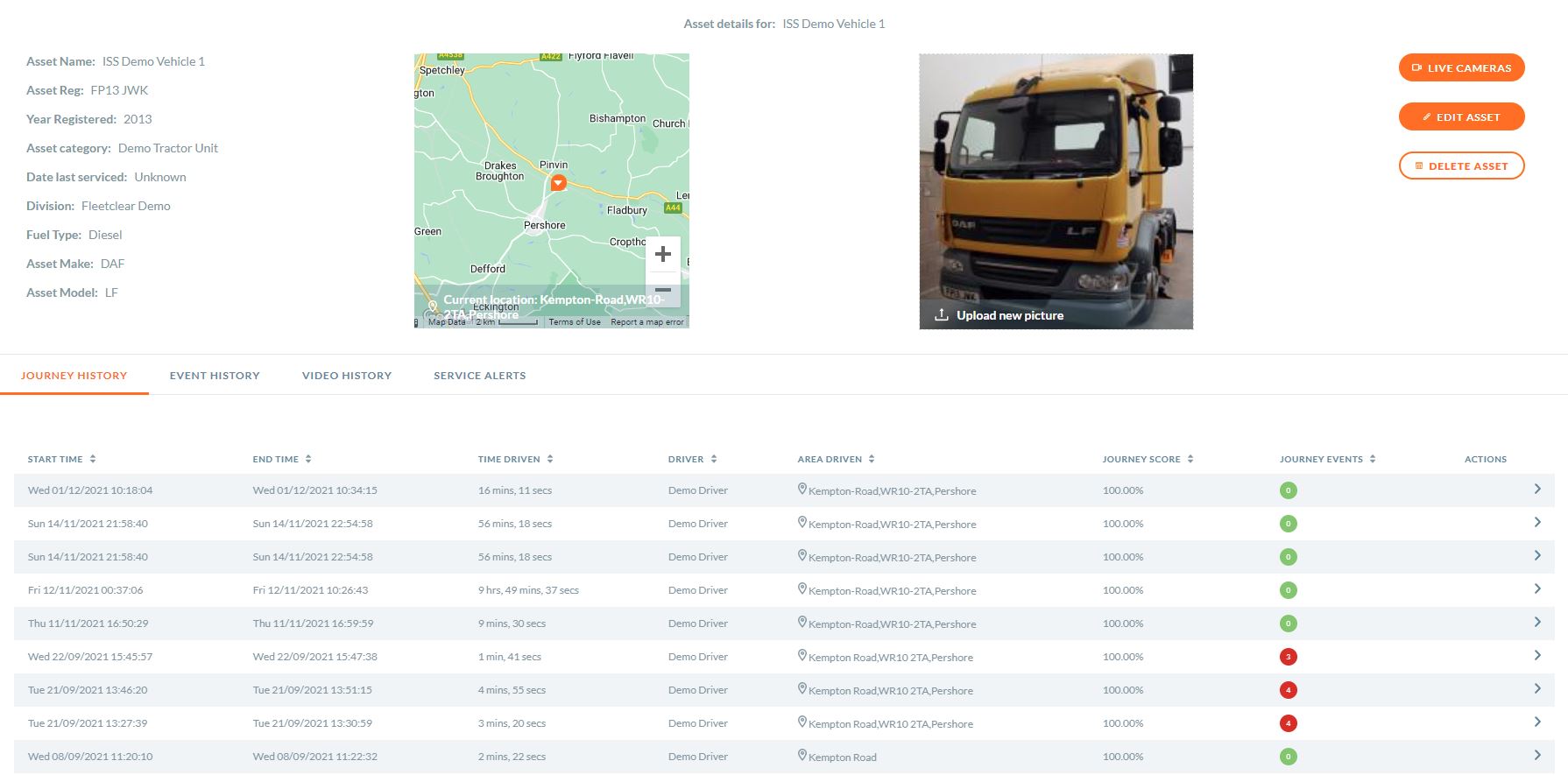Zoom out on the map
Image resolution: width=1568 pixels, height=775 pixels.
click(663, 289)
